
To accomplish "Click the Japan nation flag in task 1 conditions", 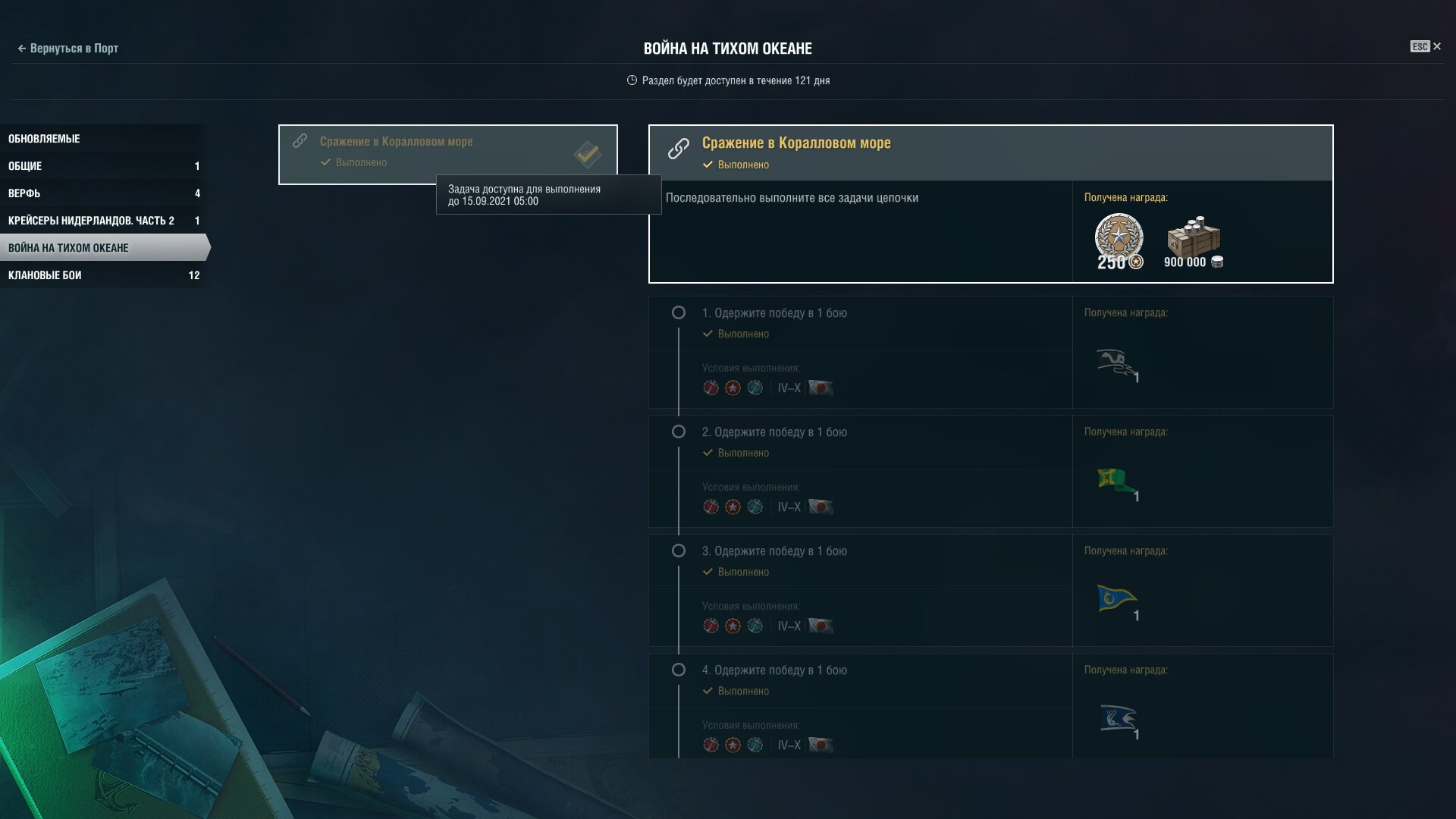I will [821, 388].
